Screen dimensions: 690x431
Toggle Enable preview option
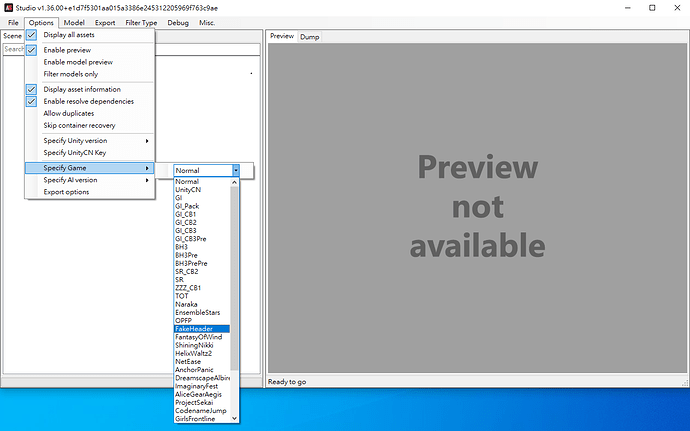[x=90, y=50]
